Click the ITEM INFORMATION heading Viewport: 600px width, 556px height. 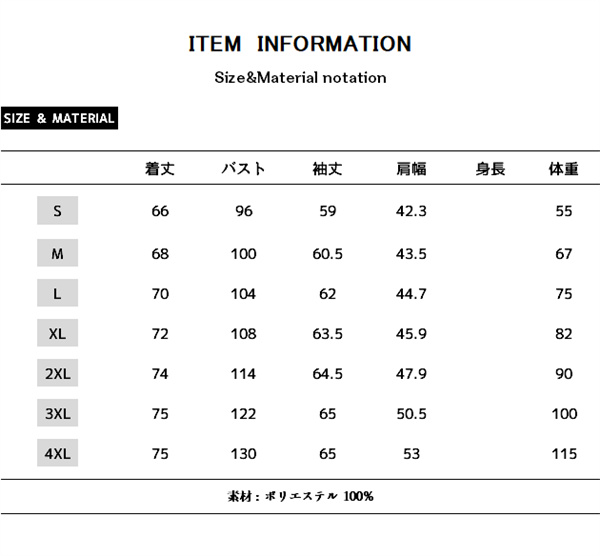300,44
